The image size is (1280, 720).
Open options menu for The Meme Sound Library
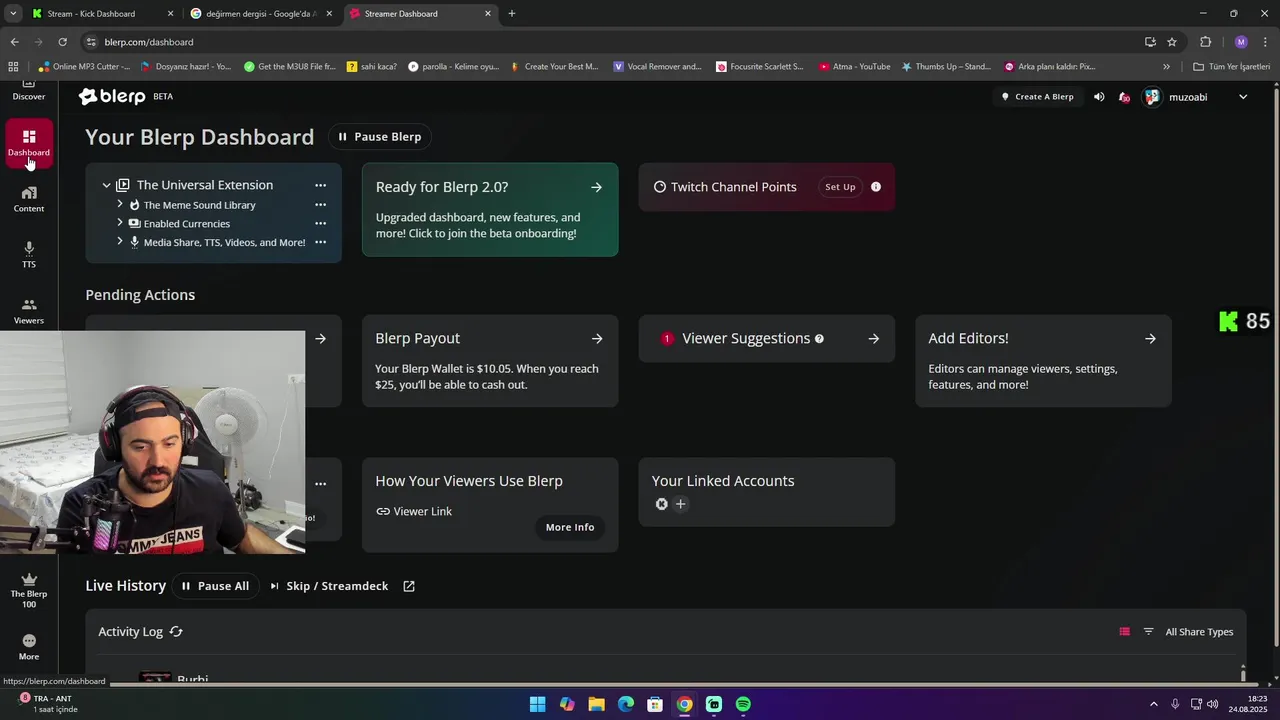tap(320, 205)
